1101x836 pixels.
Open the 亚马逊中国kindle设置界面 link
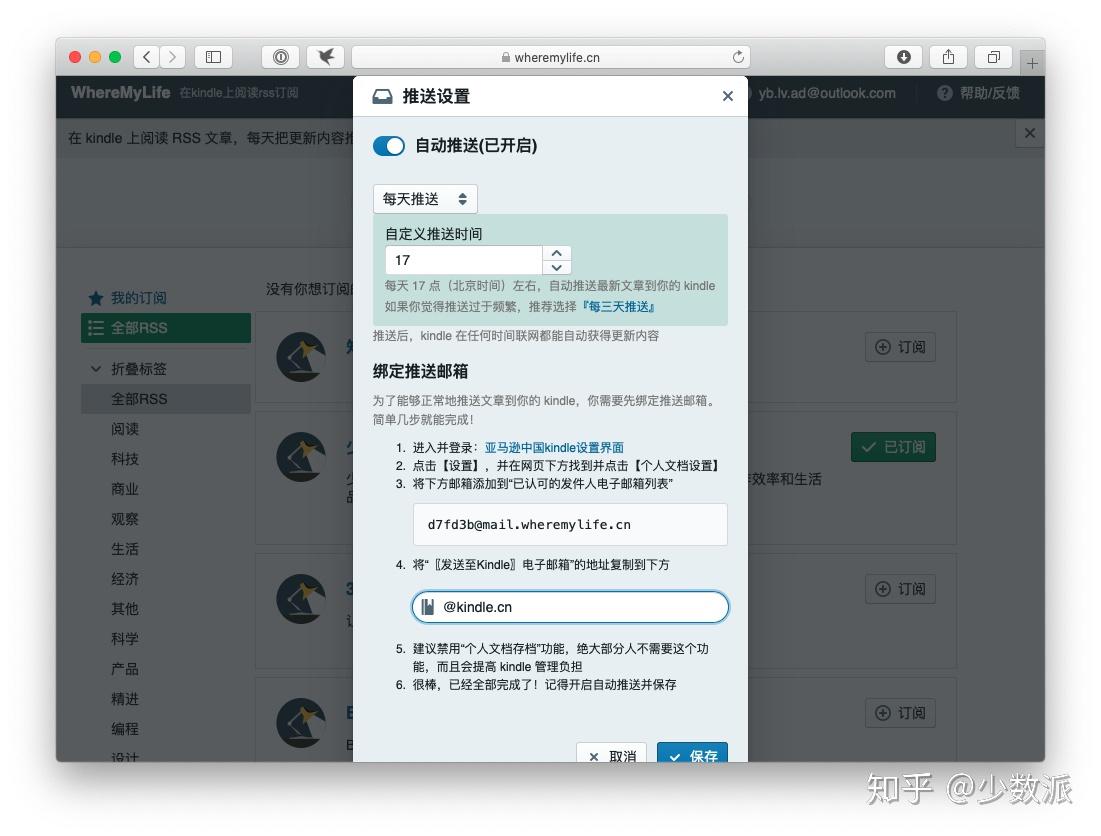point(553,447)
